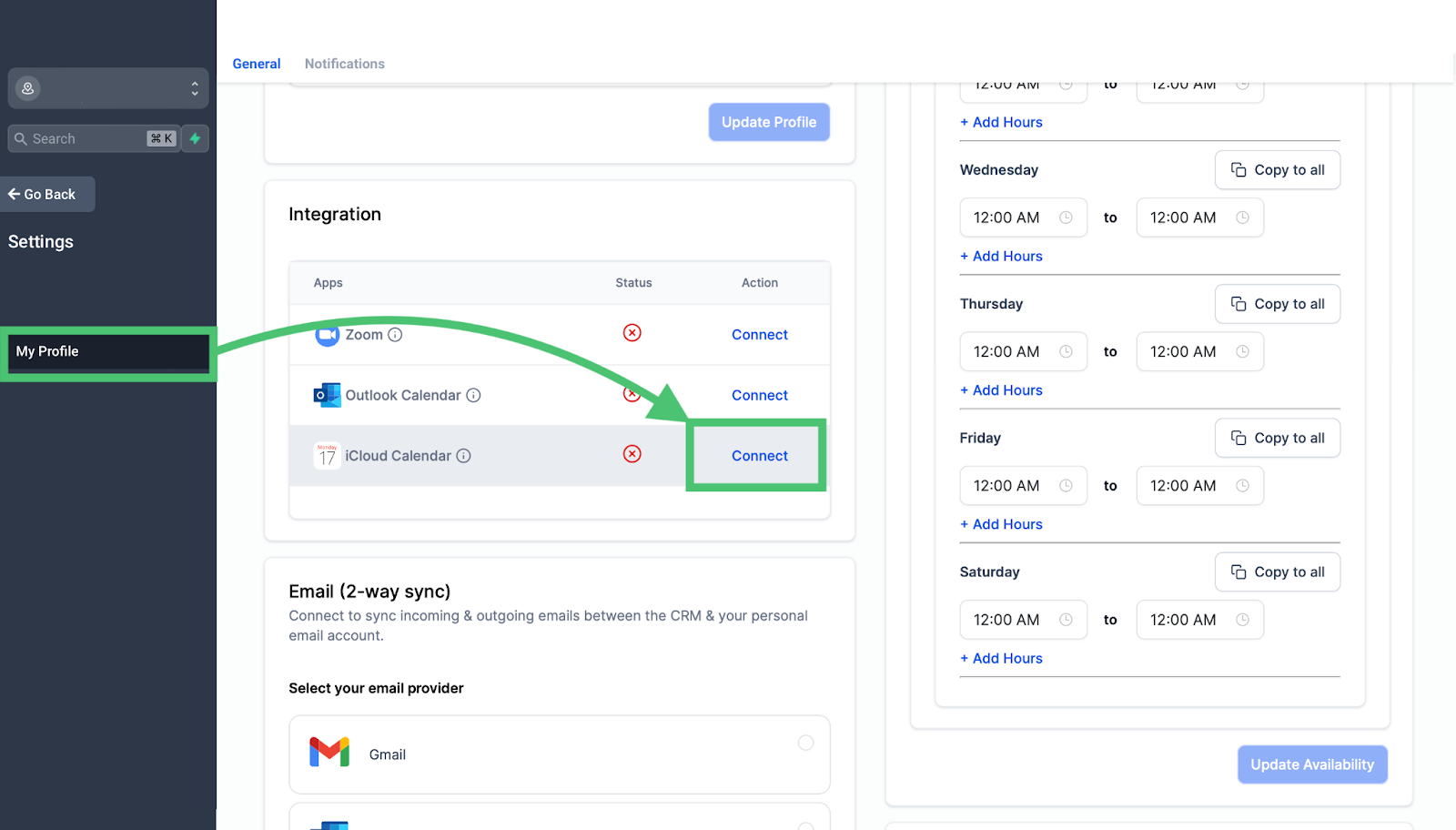1456x830 pixels.
Task: Click the Search field in sidebar
Action: 94,138
